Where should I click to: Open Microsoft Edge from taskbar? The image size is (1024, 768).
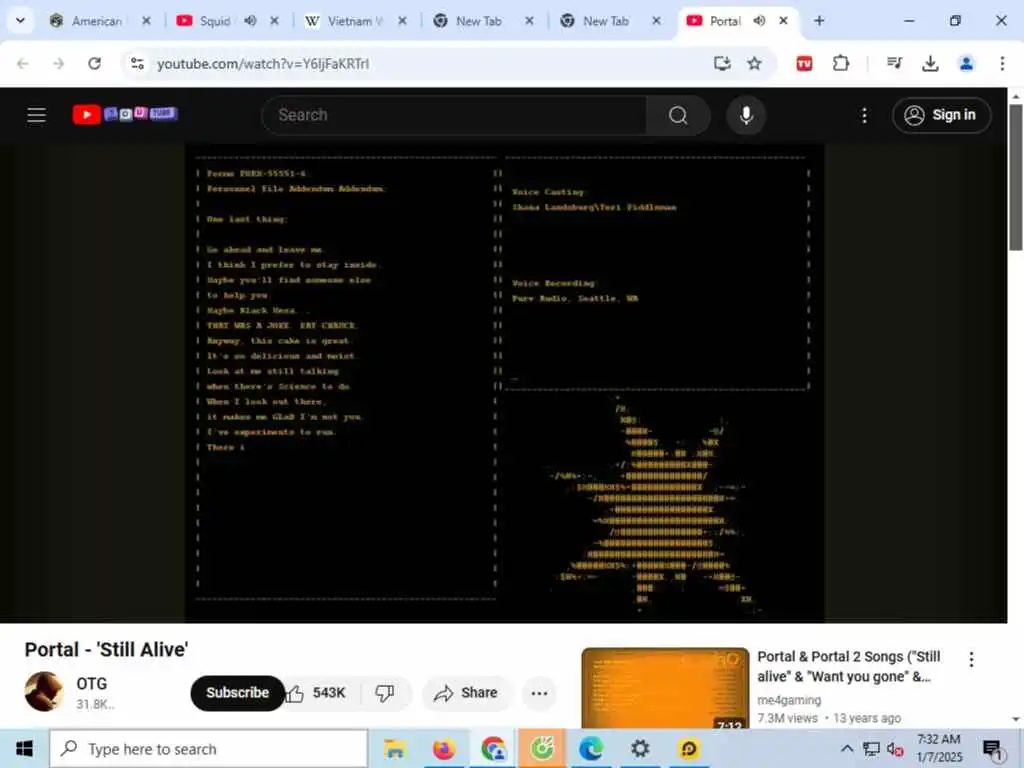(x=591, y=748)
